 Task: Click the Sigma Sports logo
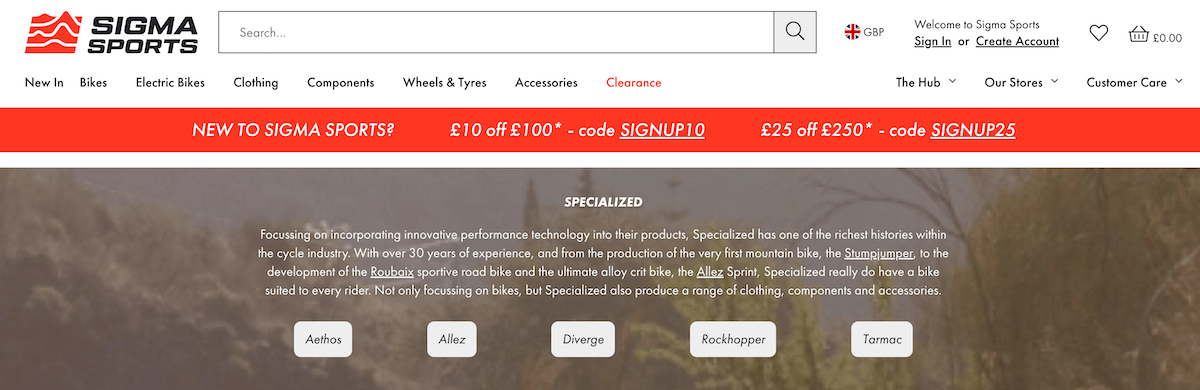(112, 32)
